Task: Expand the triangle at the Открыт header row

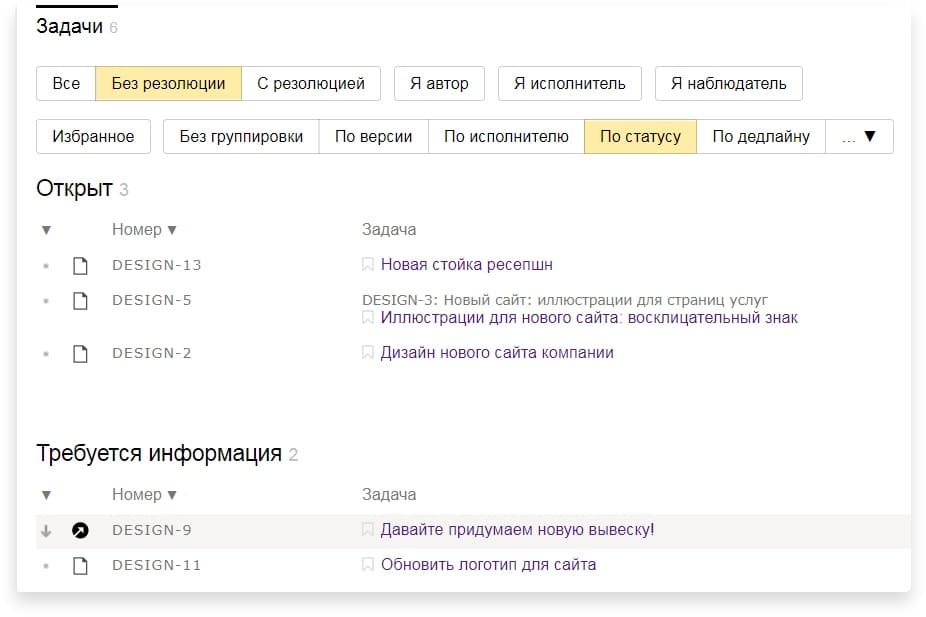Action: [46, 229]
